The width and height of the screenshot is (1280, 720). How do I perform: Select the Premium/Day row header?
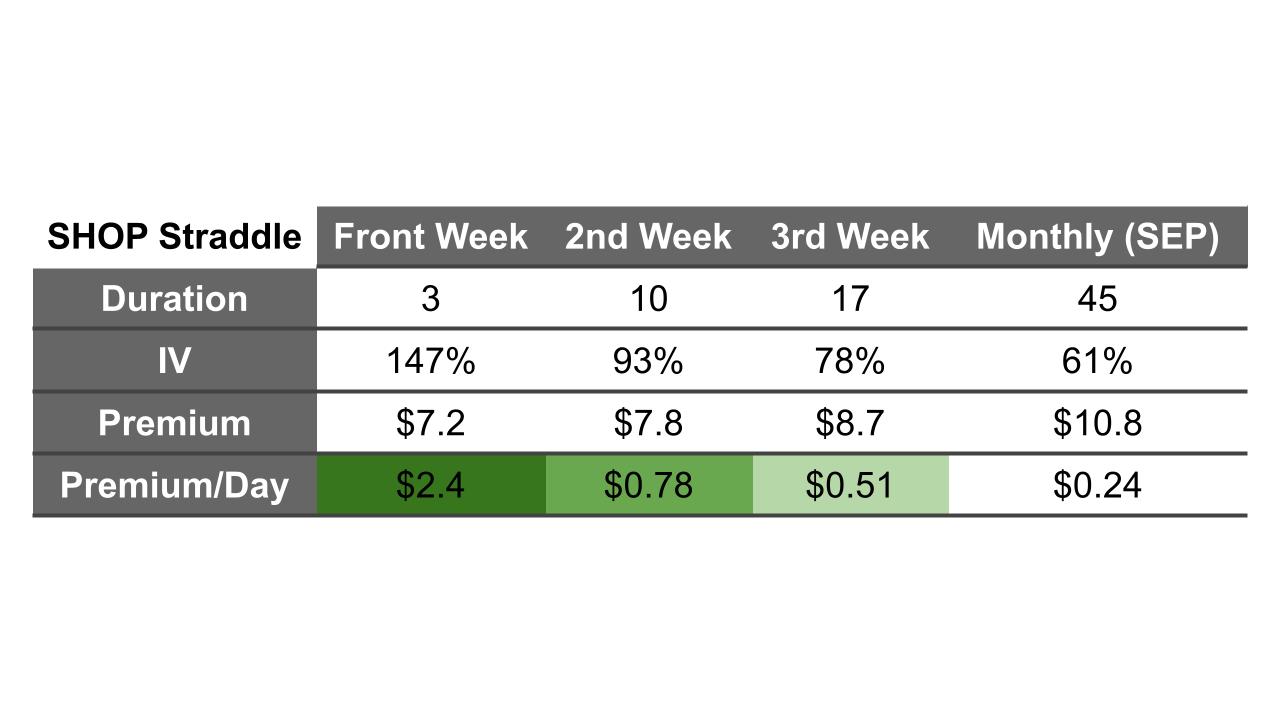coord(174,485)
